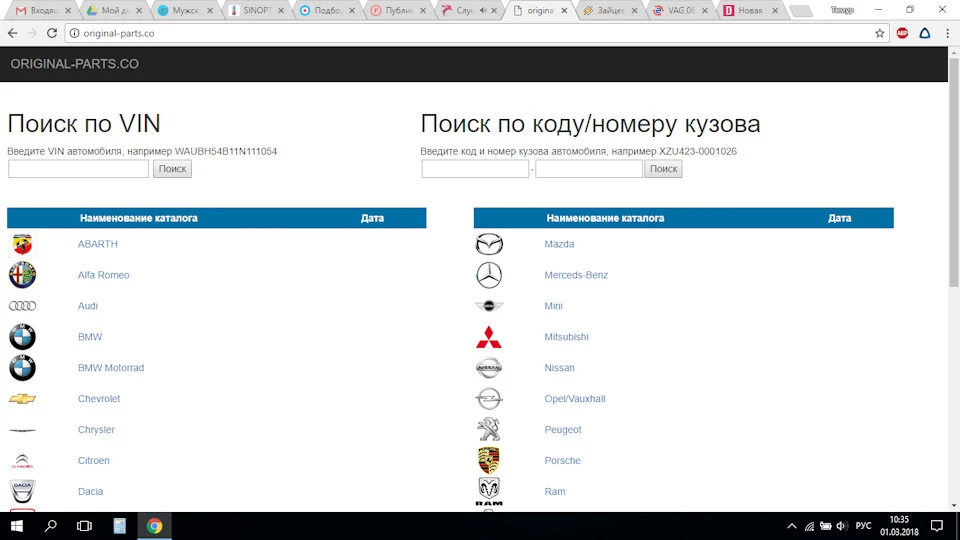Click the Audi four rings logo

(x=22, y=306)
